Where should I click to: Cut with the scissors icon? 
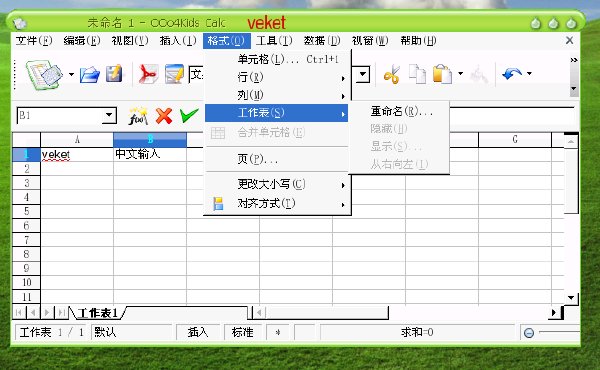pyautogui.click(x=392, y=74)
